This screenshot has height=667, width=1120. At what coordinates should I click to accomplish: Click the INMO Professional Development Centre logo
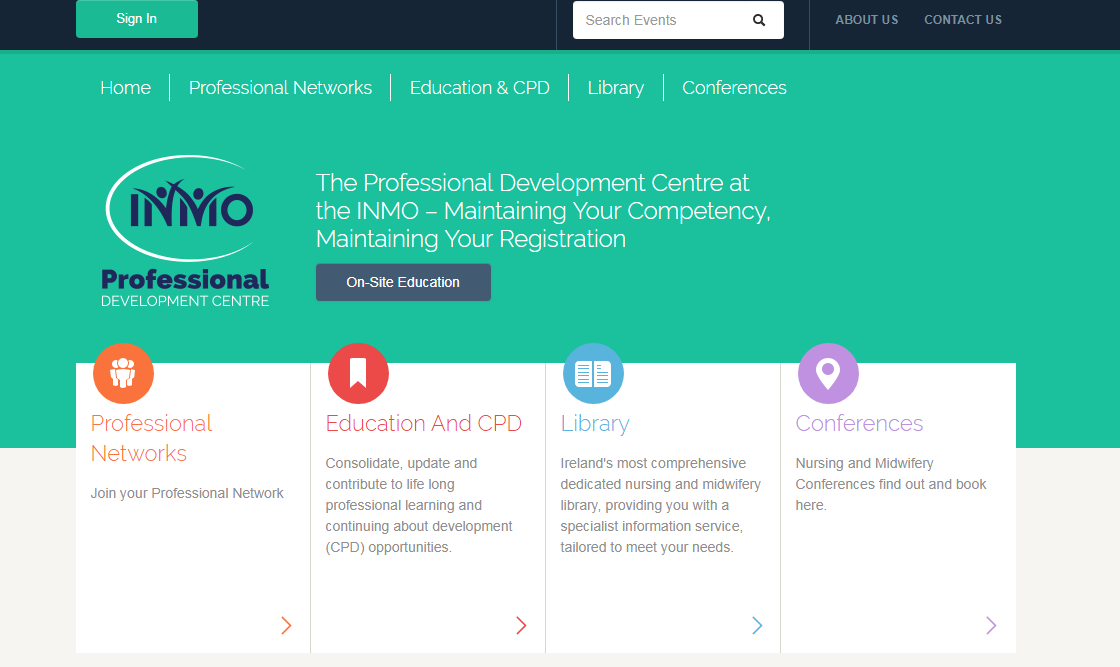(x=186, y=231)
